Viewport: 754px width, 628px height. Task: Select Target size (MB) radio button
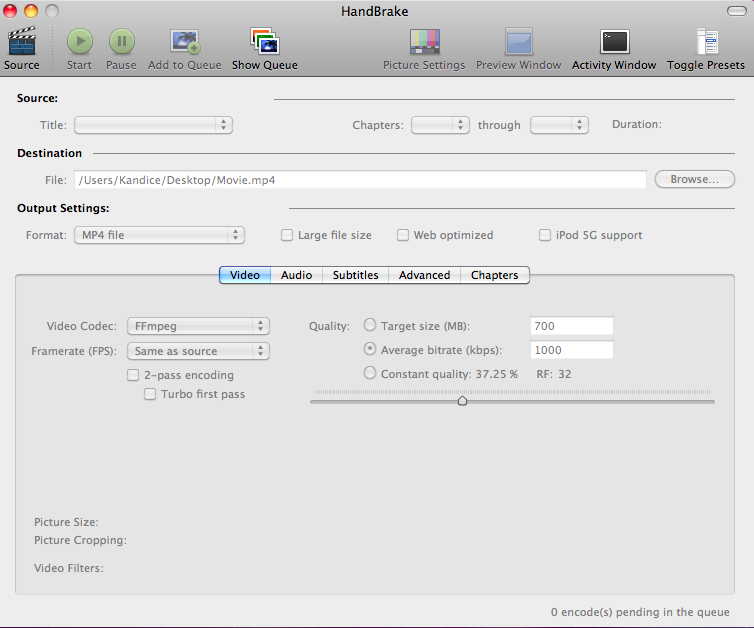point(370,325)
